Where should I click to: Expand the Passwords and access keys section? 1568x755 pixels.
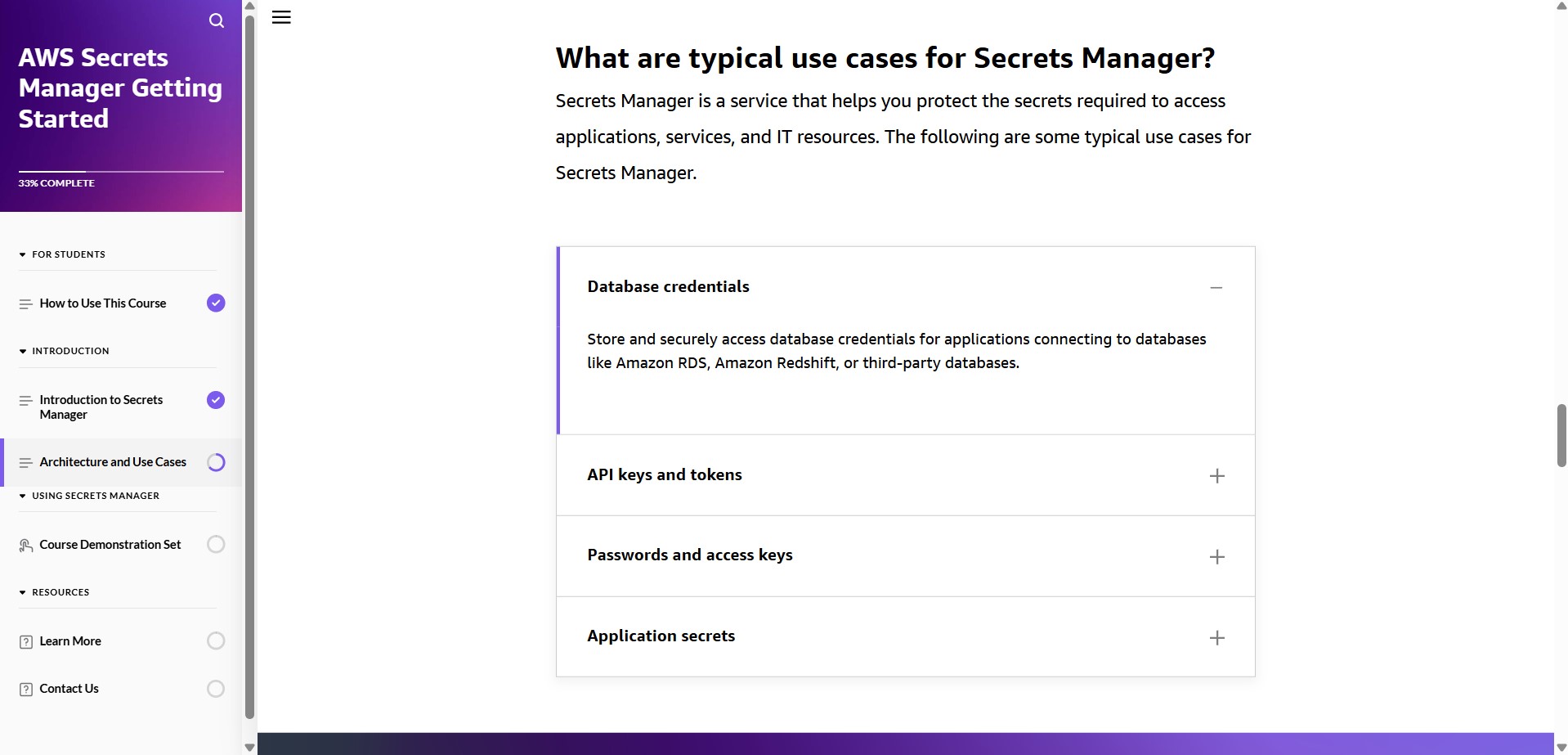coord(1216,557)
